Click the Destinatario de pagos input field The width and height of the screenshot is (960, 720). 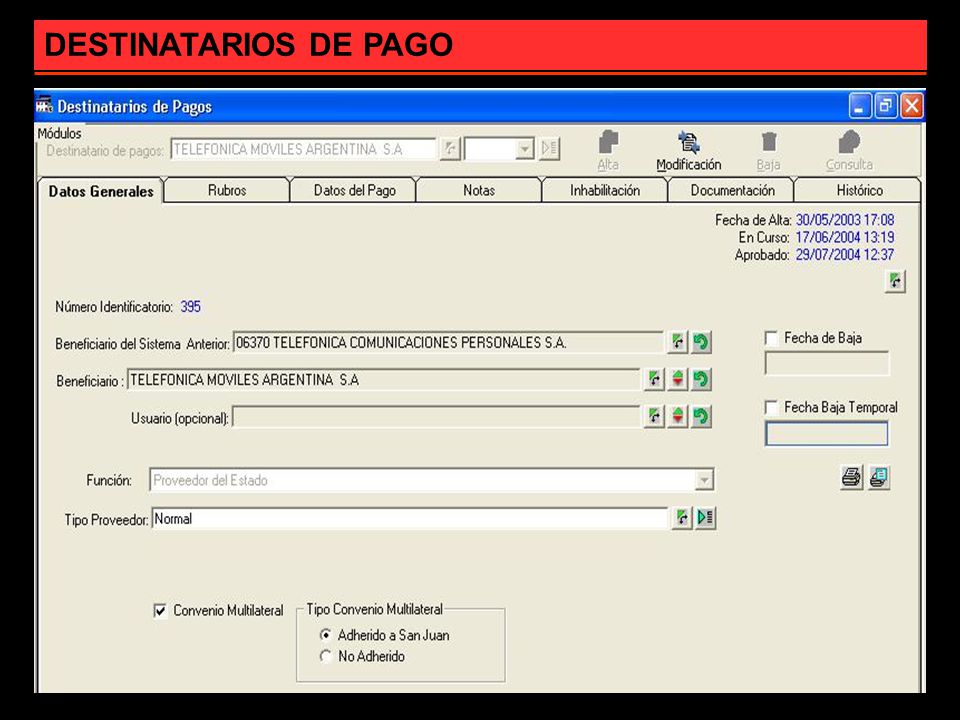click(x=303, y=149)
